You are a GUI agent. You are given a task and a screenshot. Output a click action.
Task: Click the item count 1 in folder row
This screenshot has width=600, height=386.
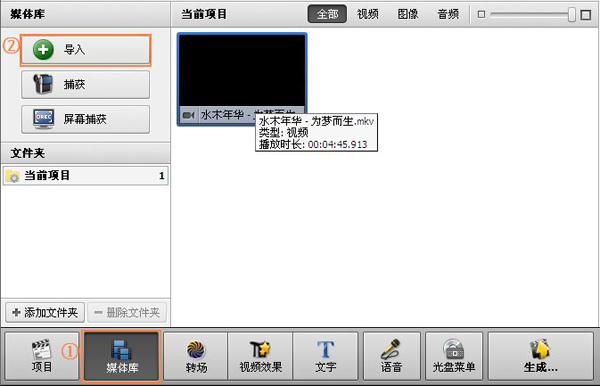[161, 176]
